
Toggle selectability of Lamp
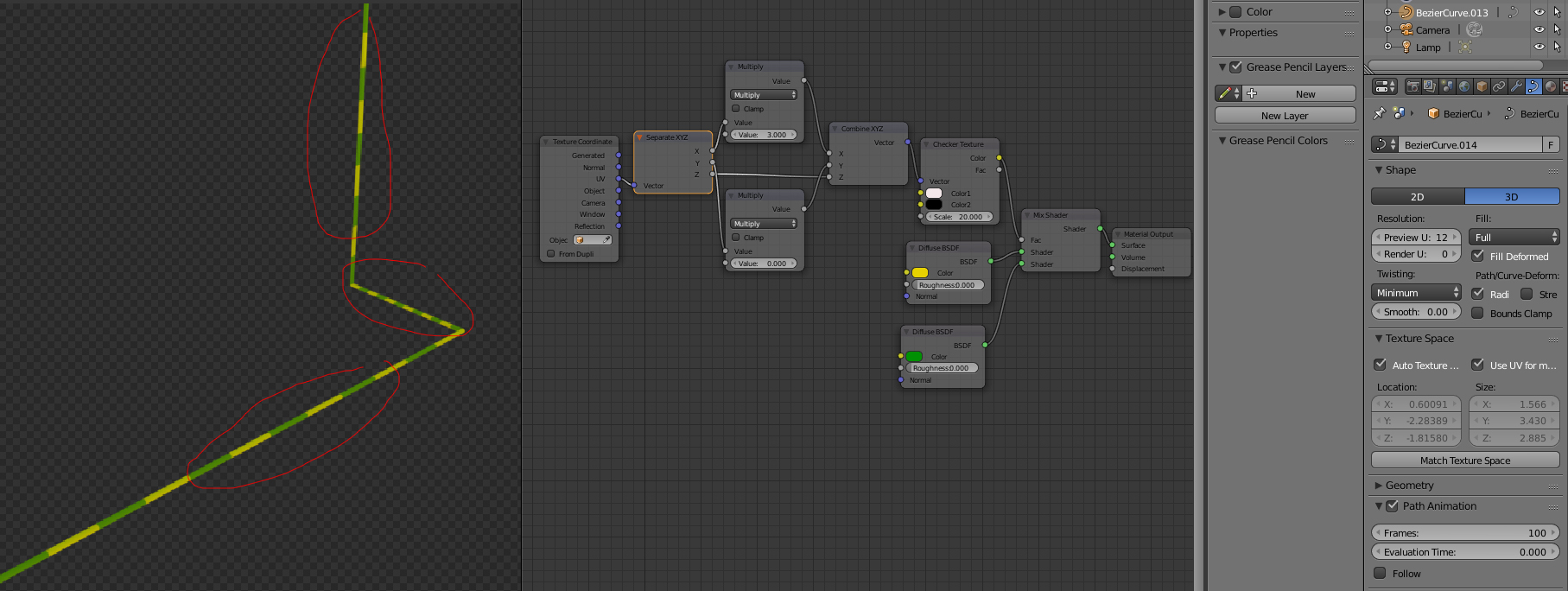(x=1557, y=47)
